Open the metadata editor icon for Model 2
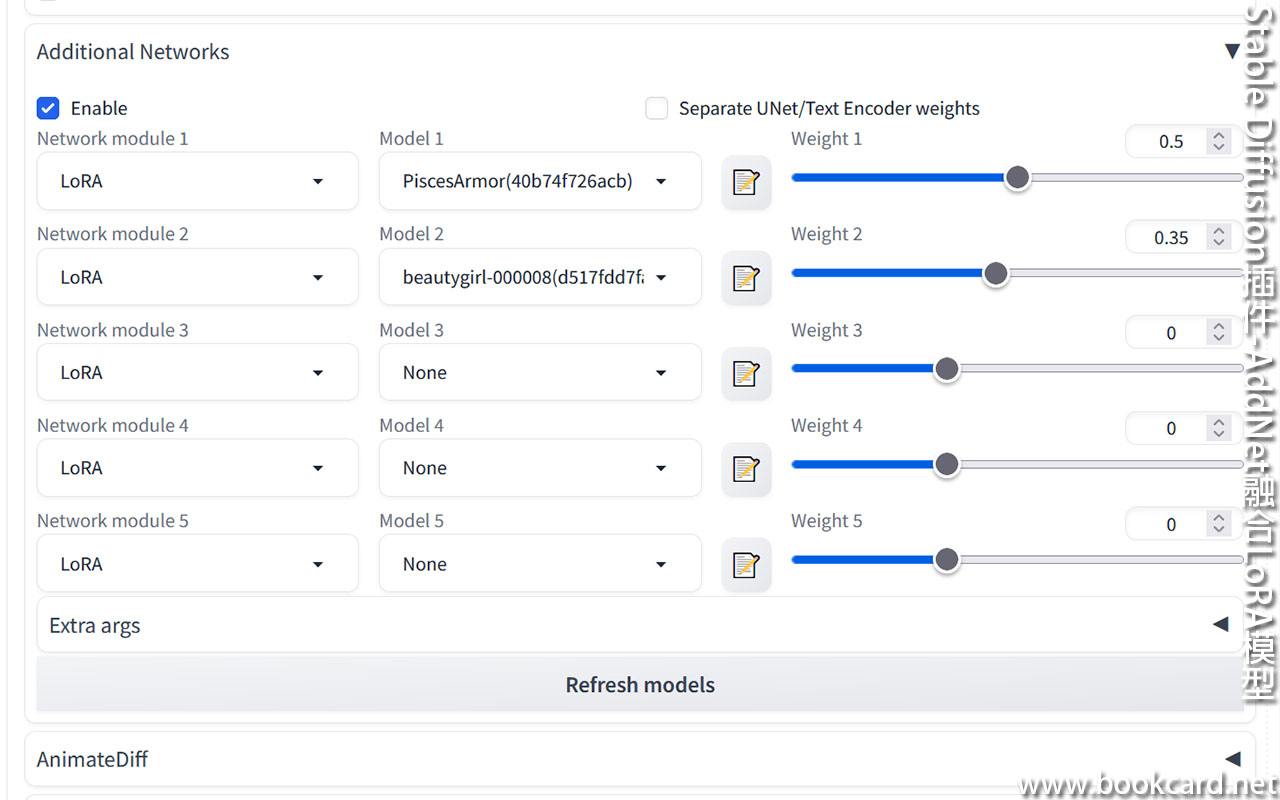 (x=746, y=278)
